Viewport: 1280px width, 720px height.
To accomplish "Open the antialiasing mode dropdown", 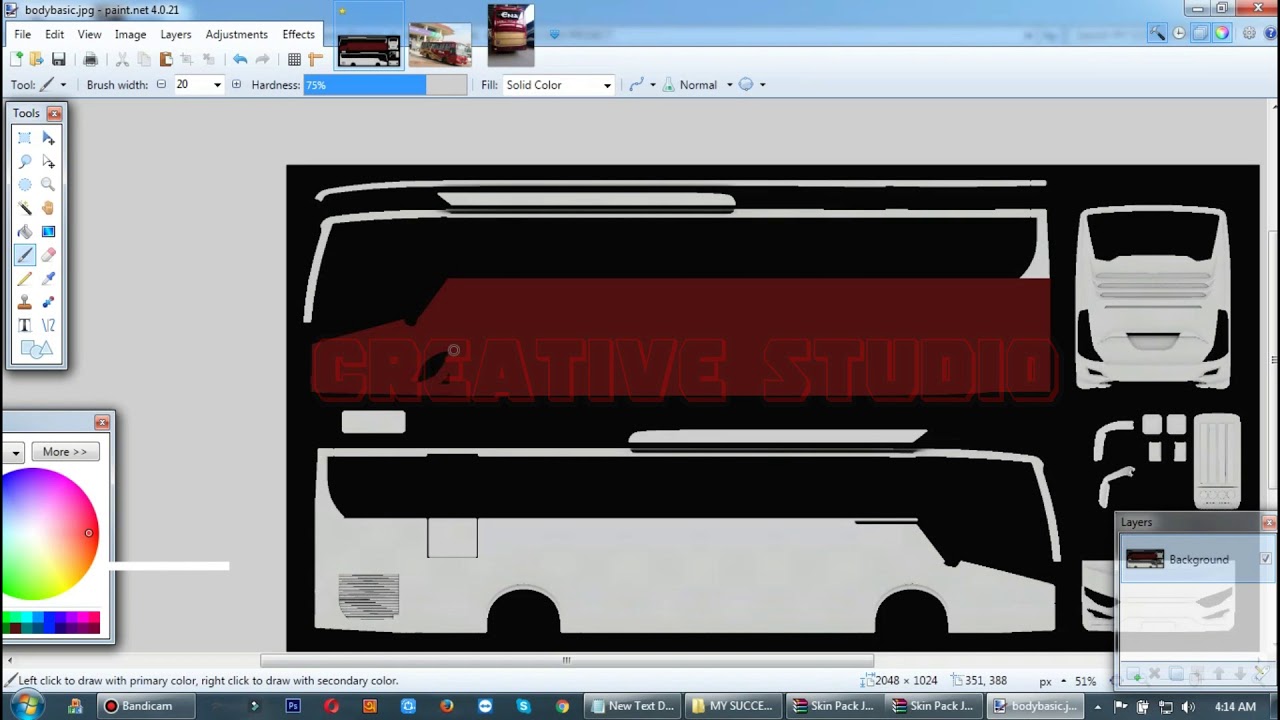I will pos(652,85).
